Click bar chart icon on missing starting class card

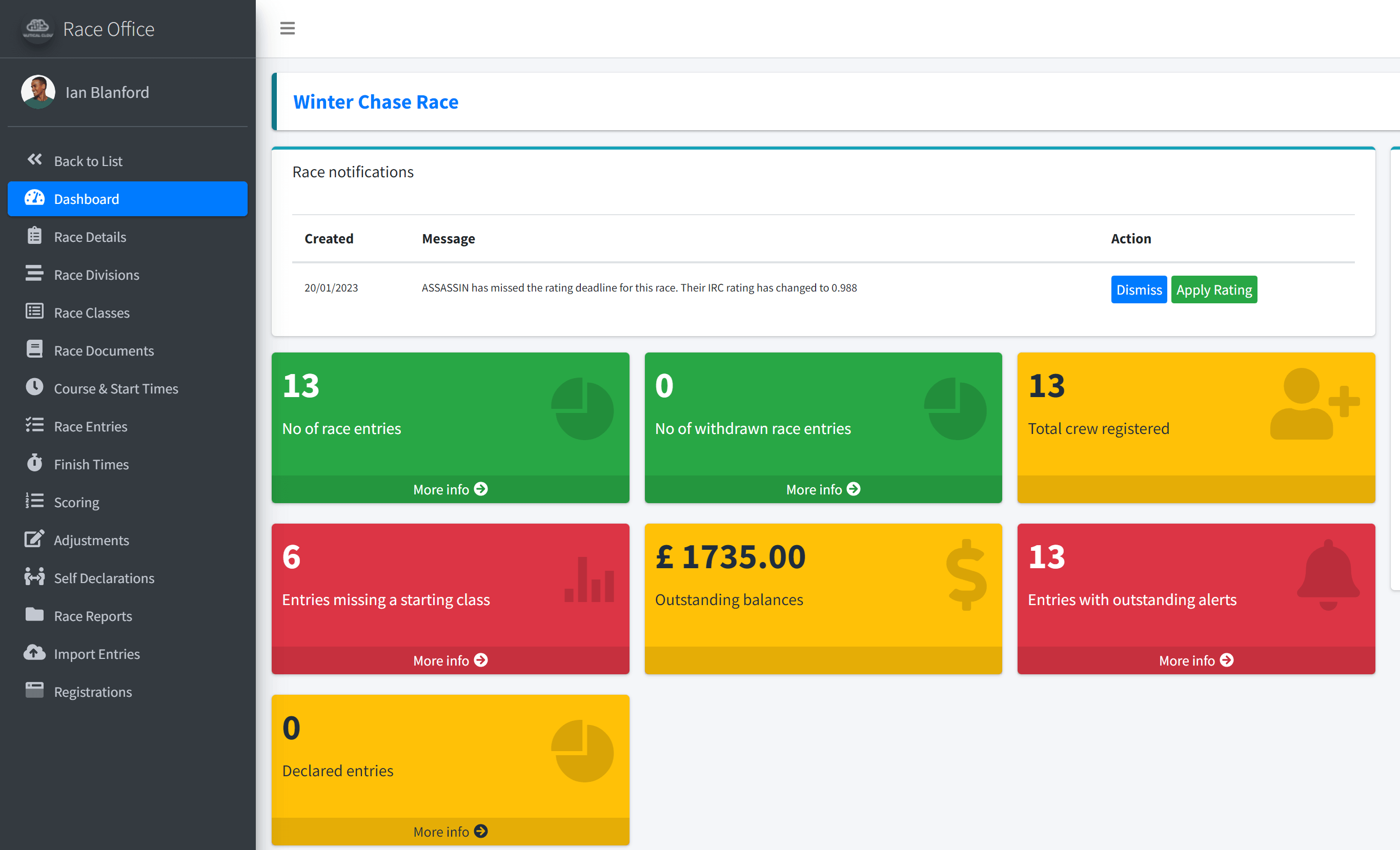(x=589, y=579)
